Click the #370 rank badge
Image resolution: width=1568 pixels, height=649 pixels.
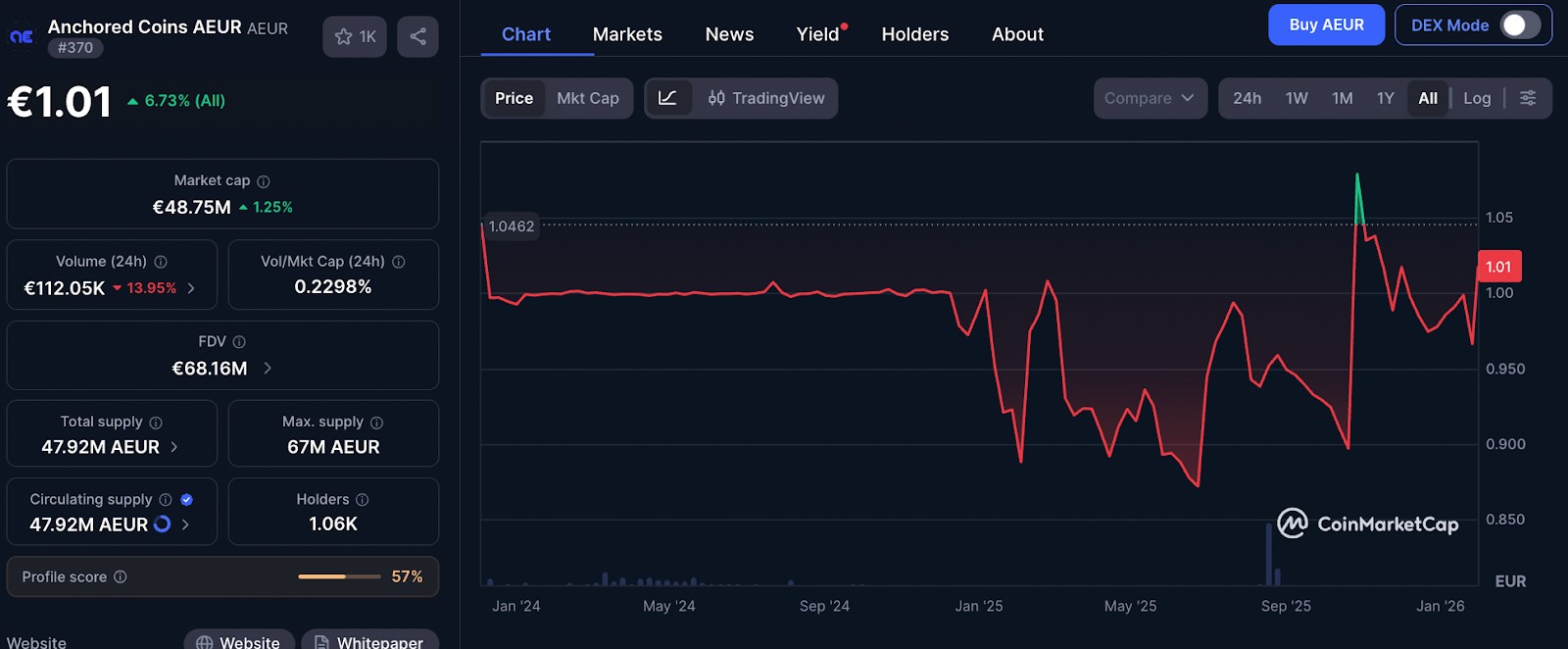tap(75, 48)
